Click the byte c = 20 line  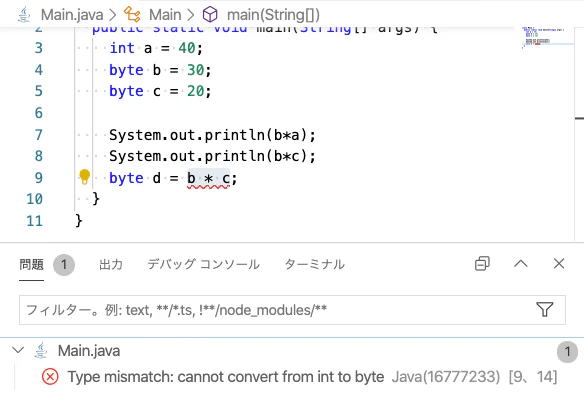pos(160,91)
